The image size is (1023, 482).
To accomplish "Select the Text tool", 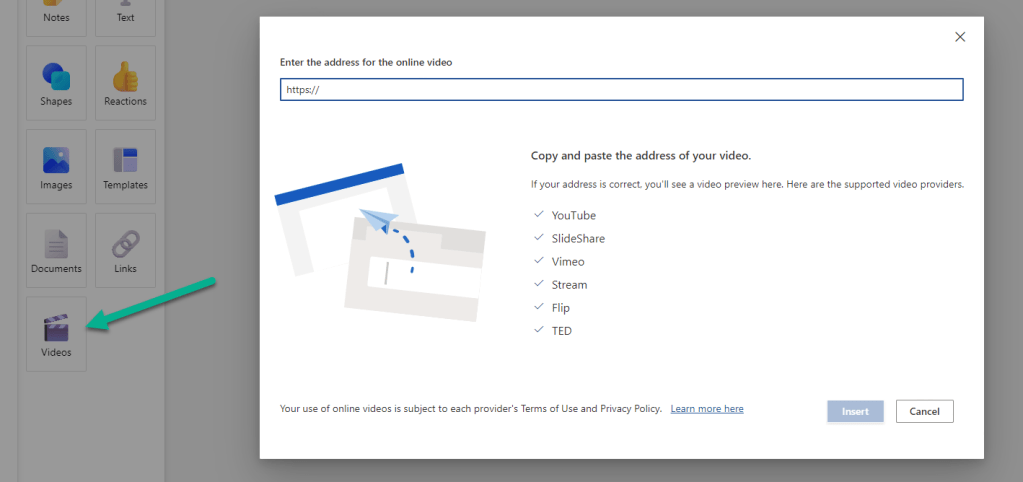I will (x=125, y=12).
